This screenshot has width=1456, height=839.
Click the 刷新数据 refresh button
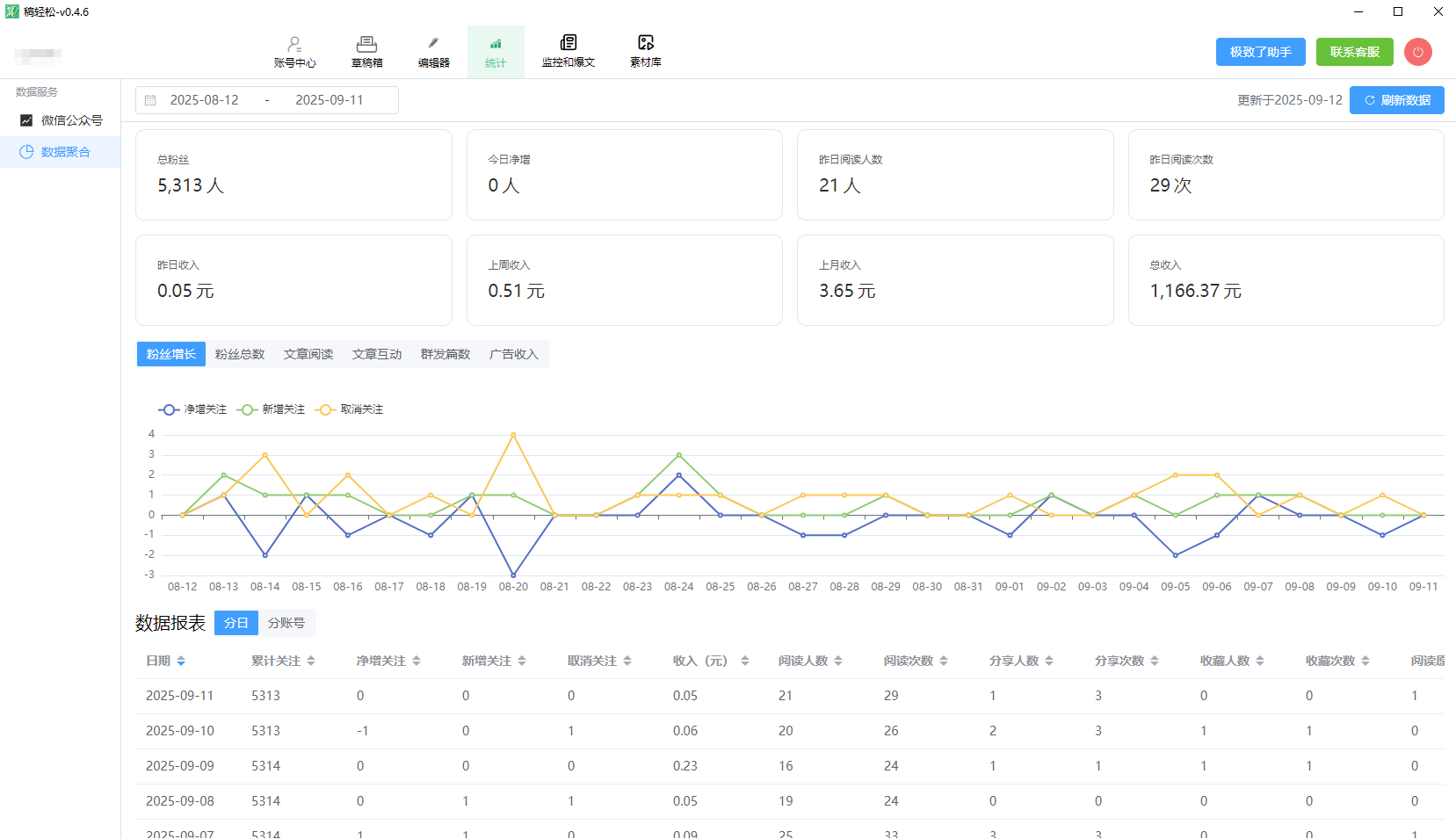pyautogui.click(x=1396, y=100)
